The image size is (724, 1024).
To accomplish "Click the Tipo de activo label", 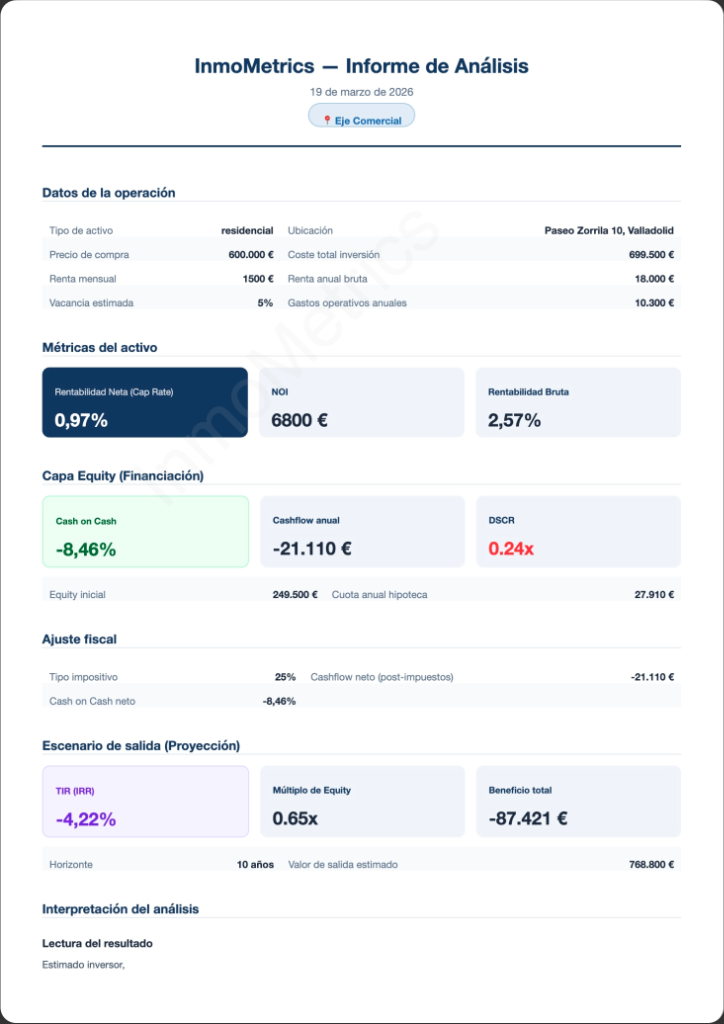I will click(81, 231).
